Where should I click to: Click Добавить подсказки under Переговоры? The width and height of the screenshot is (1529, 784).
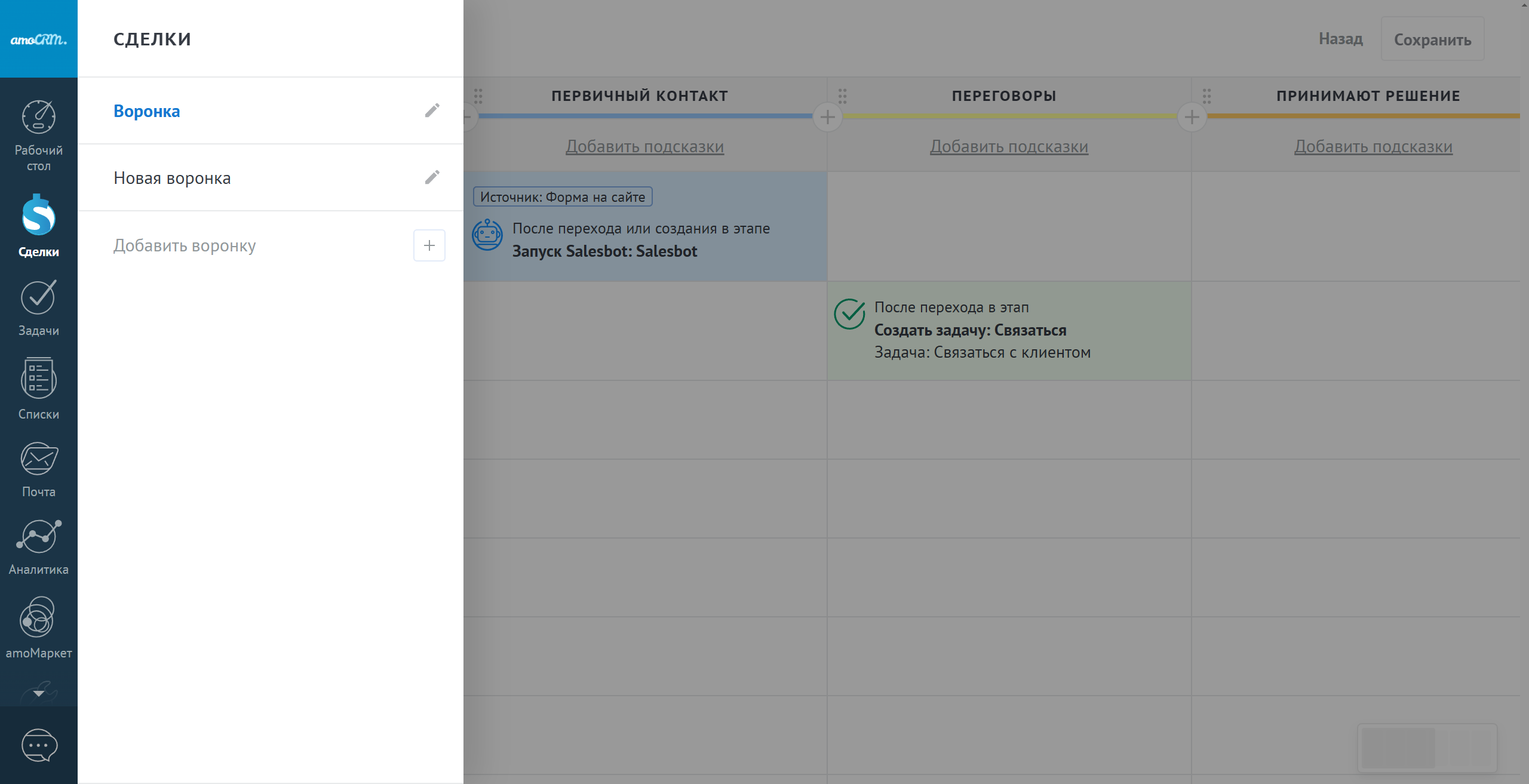1009,146
